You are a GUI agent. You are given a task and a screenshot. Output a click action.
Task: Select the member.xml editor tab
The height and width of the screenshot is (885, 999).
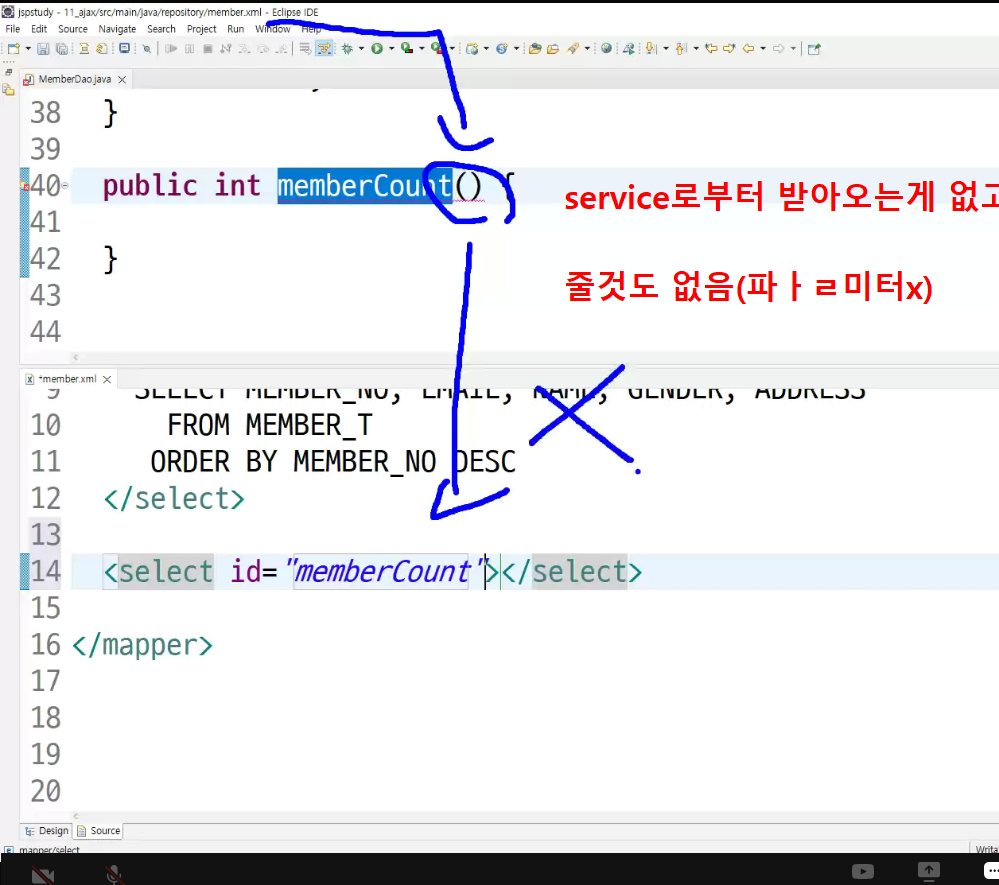pos(67,379)
